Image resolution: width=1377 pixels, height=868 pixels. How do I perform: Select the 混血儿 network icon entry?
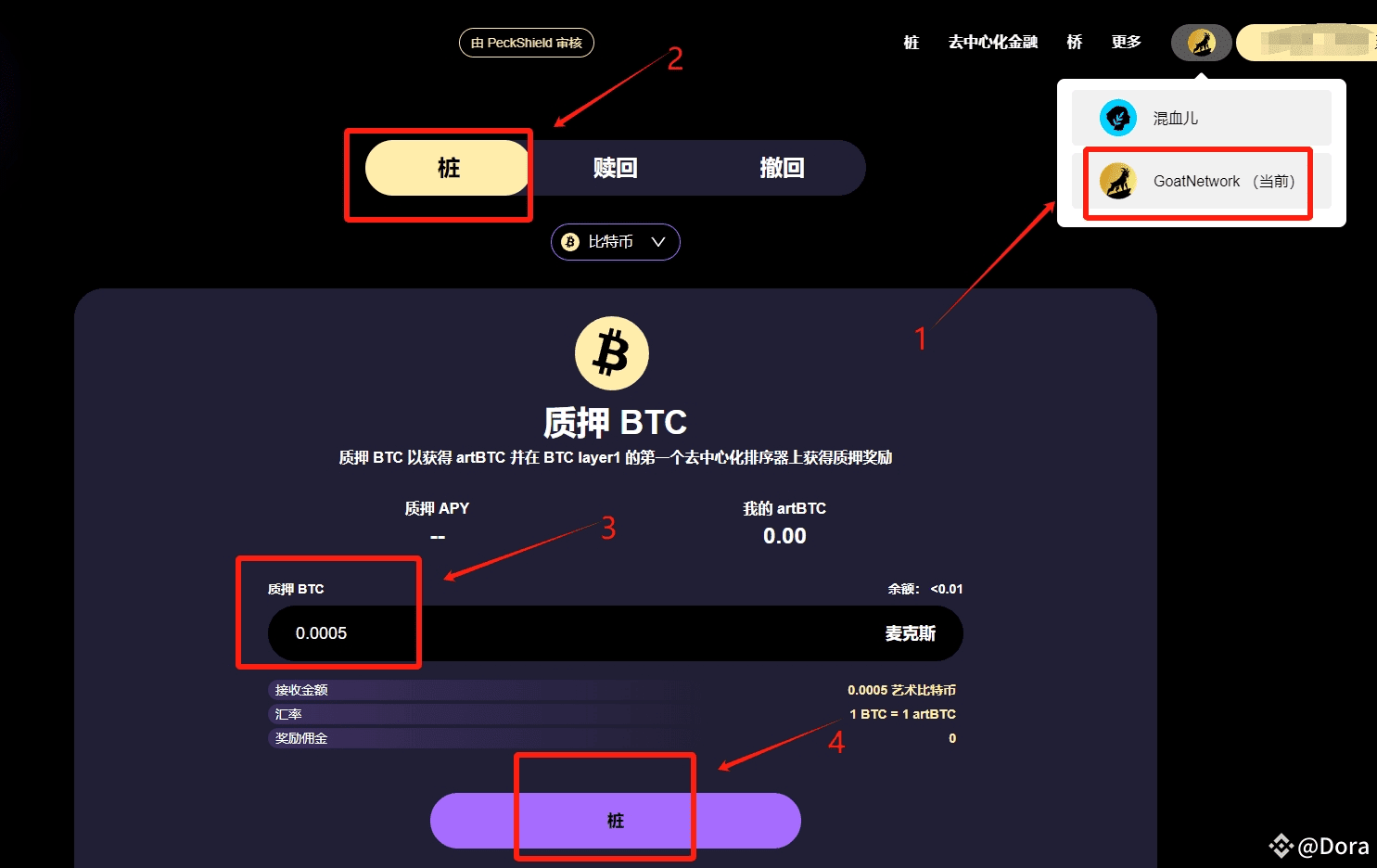click(1118, 118)
